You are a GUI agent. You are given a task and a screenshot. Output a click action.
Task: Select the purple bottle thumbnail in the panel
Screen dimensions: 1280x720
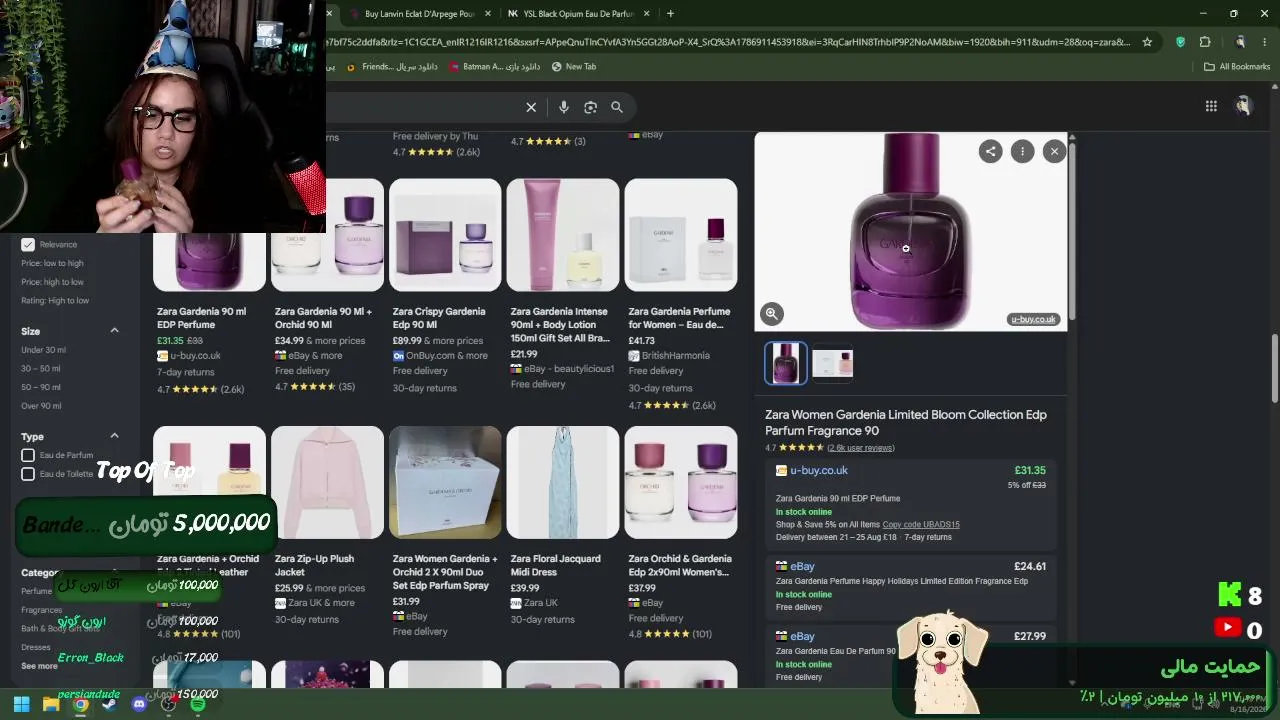click(786, 363)
